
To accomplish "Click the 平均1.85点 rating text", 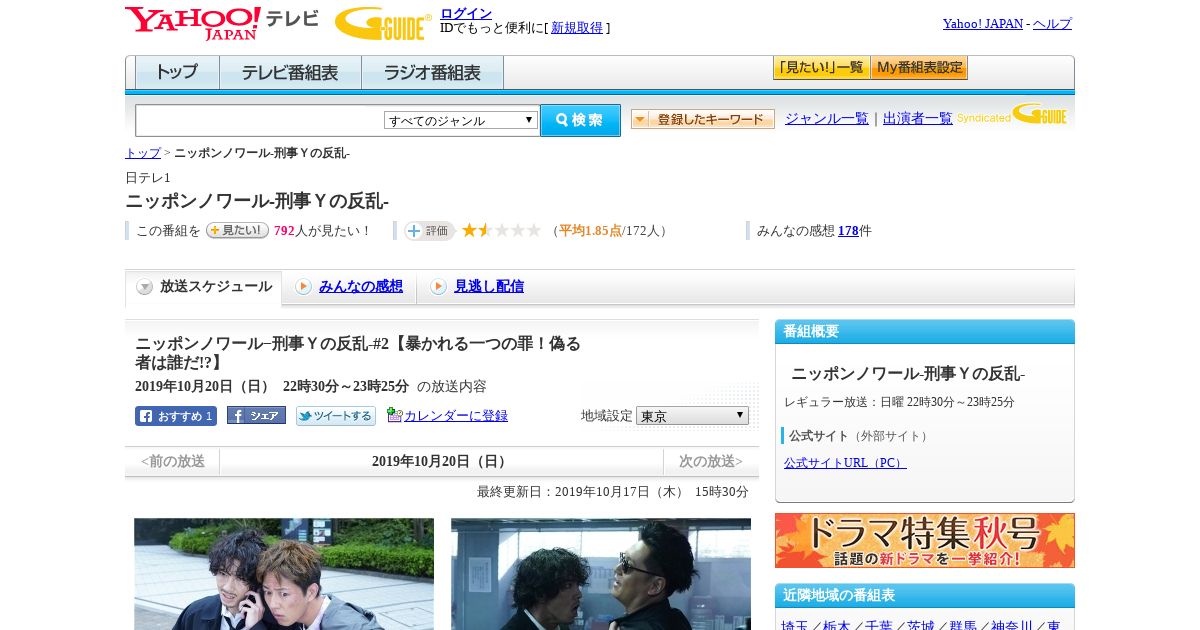I will tap(590, 231).
